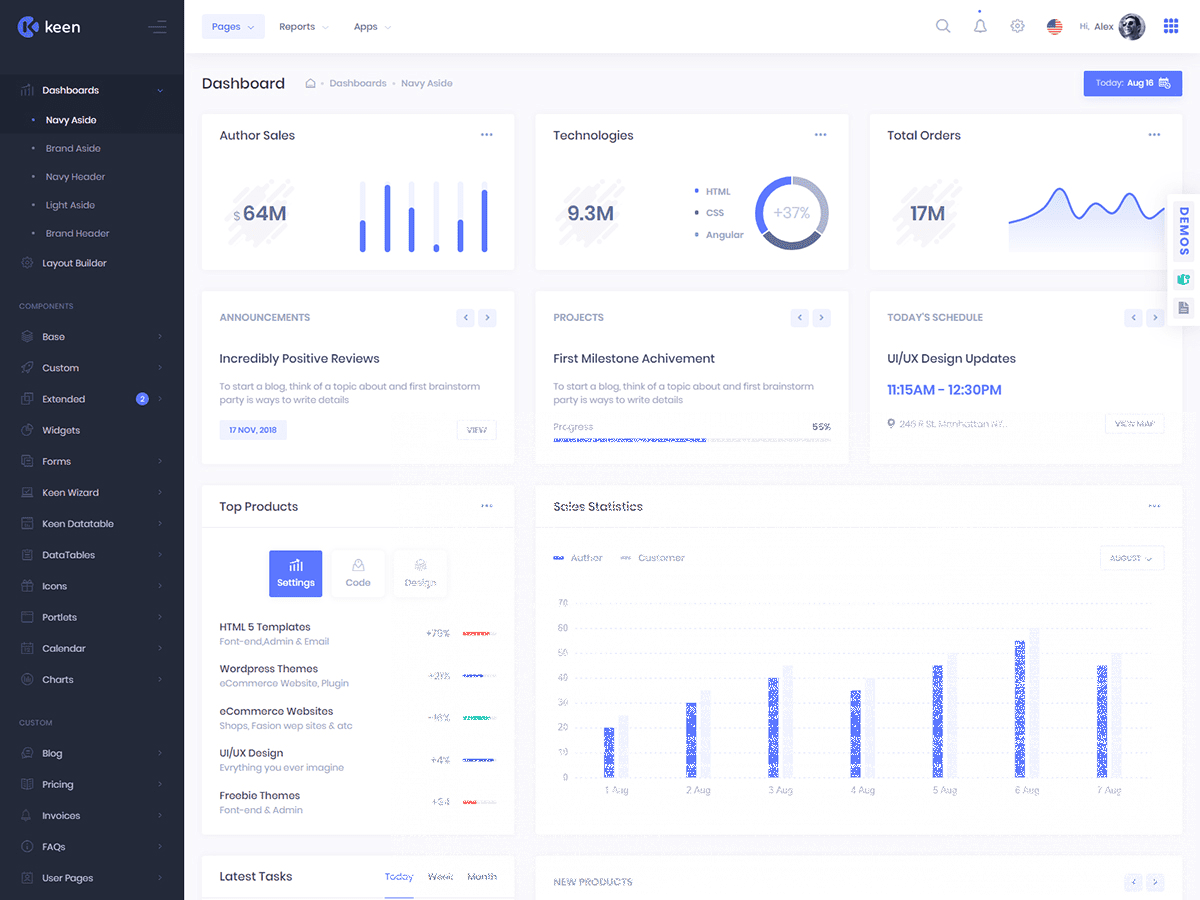Screen dimensions: 1200x900
Task: Open quick settings gear icon in header
Action: [x=1017, y=27]
